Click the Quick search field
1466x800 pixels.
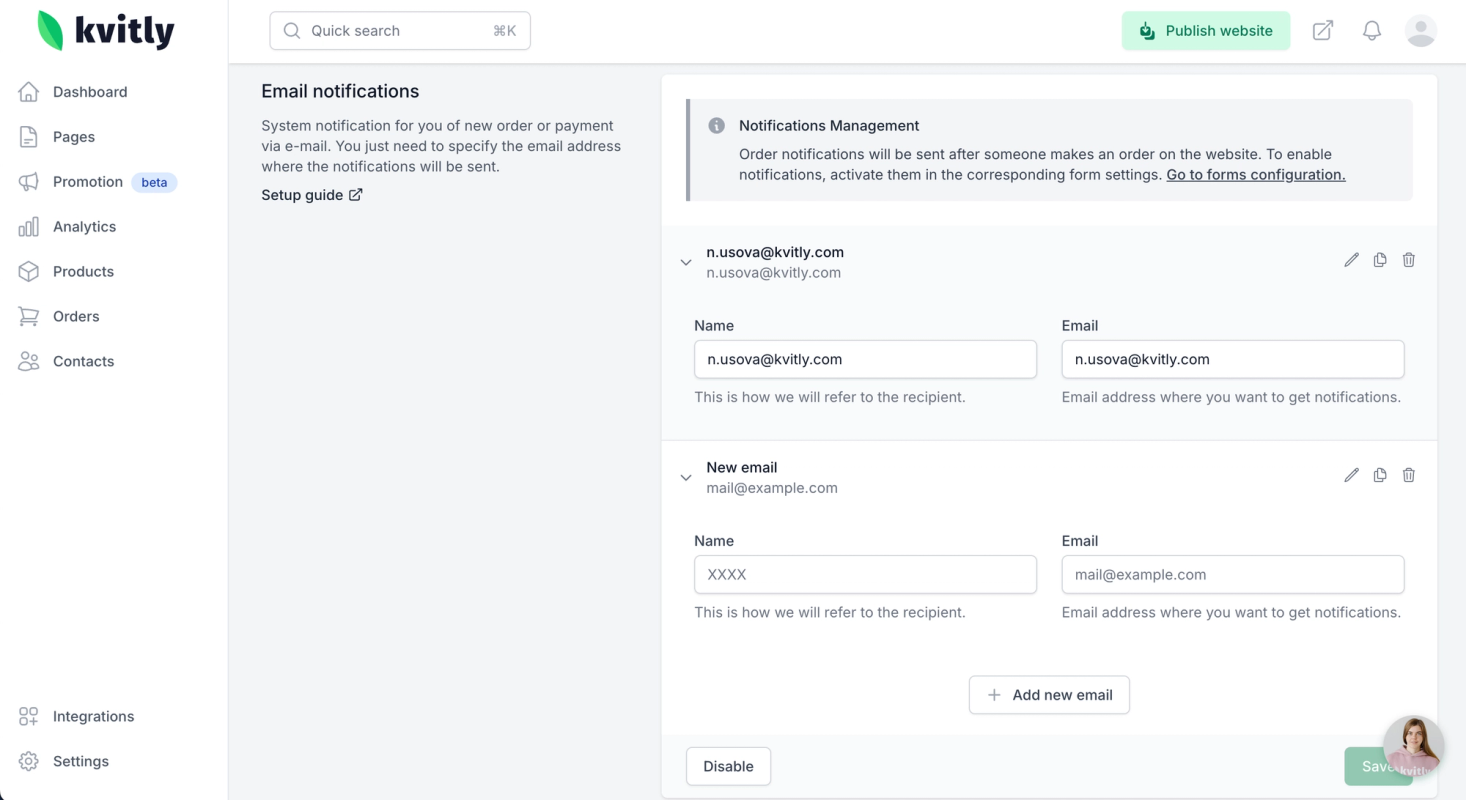click(400, 31)
